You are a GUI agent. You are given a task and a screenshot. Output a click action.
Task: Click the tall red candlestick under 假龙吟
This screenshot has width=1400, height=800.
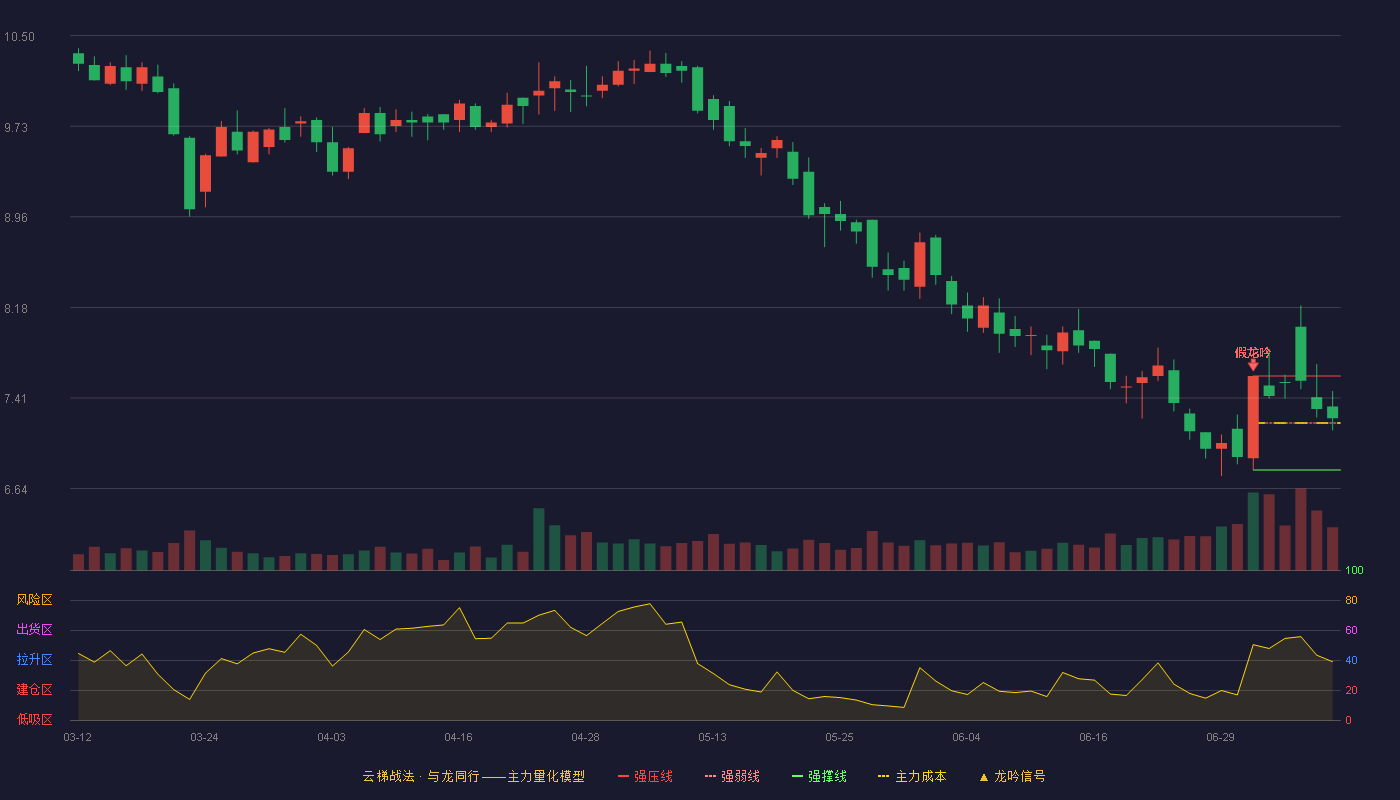point(1253,417)
